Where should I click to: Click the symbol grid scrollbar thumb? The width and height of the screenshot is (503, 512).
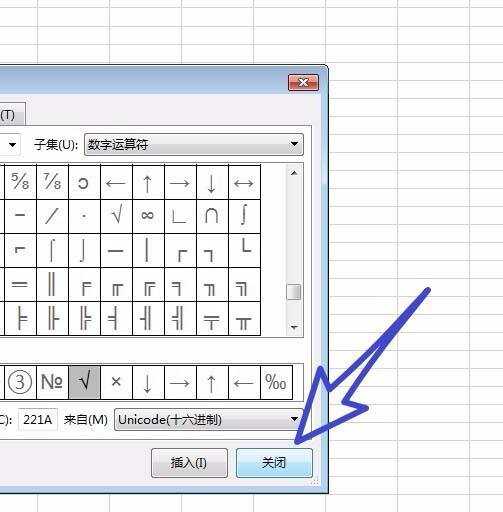[294, 292]
